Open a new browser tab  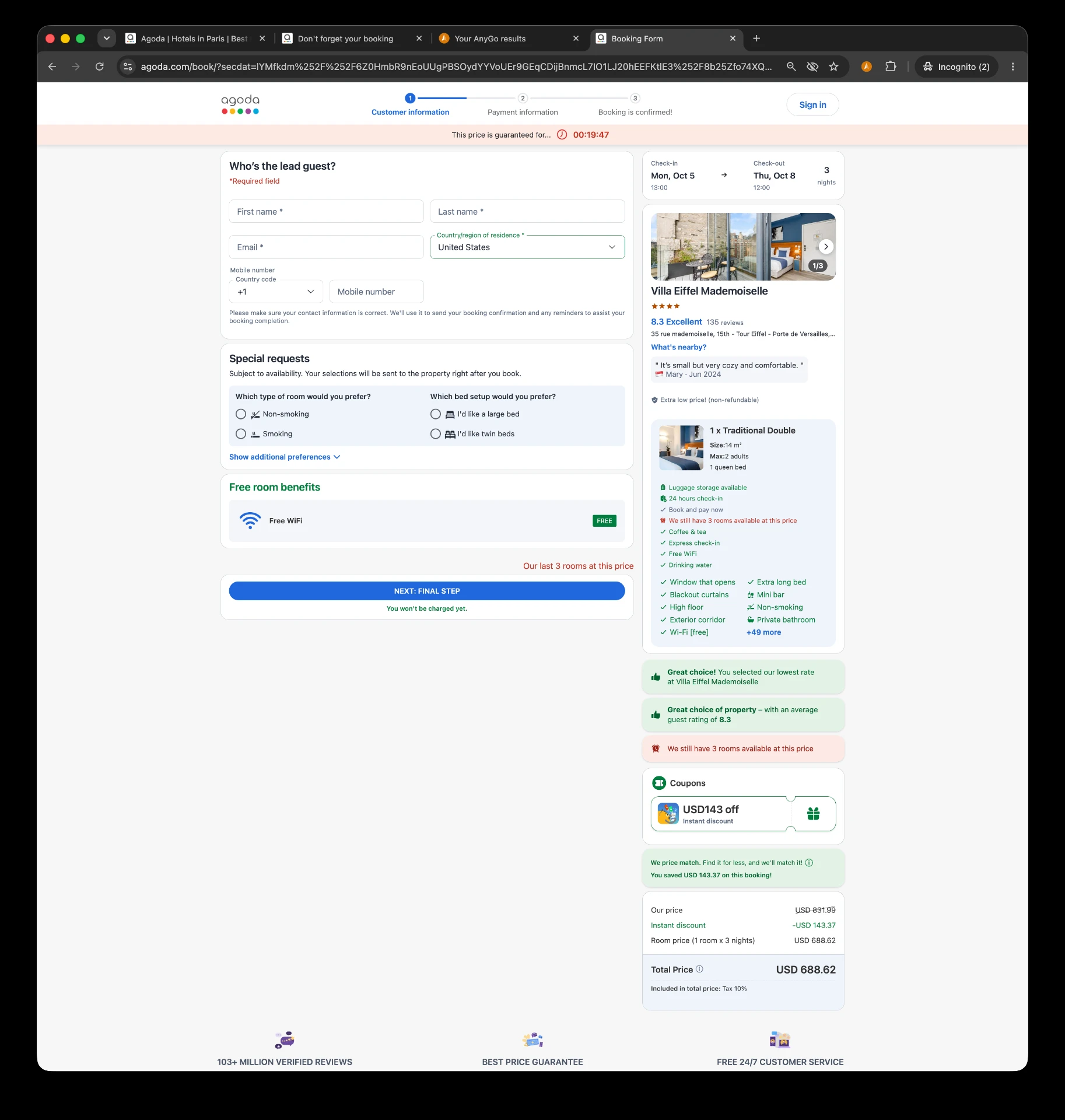[756, 38]
